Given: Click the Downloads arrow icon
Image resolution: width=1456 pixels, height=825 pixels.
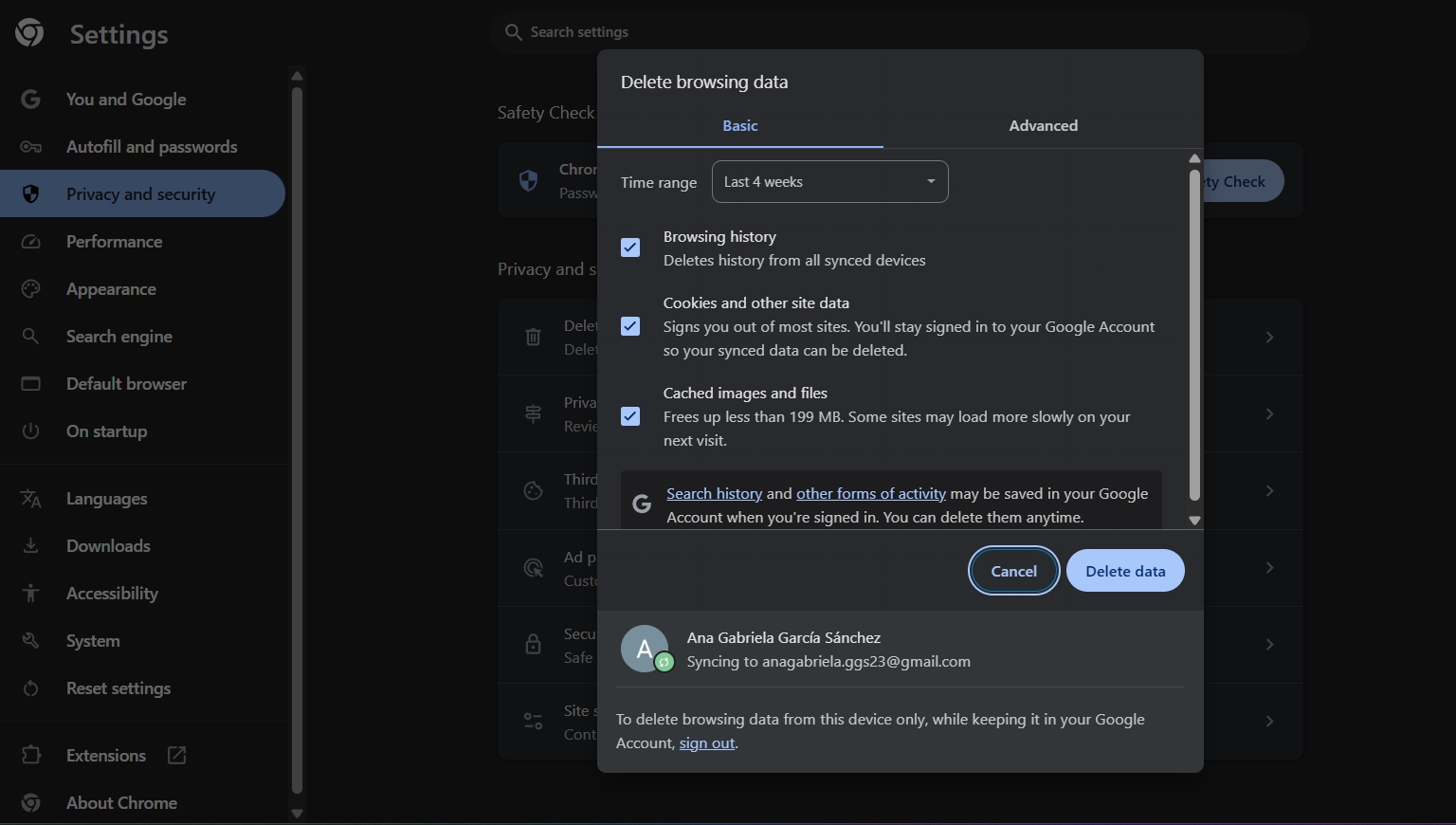Looking at the screenshot, I should click(30, 546).
